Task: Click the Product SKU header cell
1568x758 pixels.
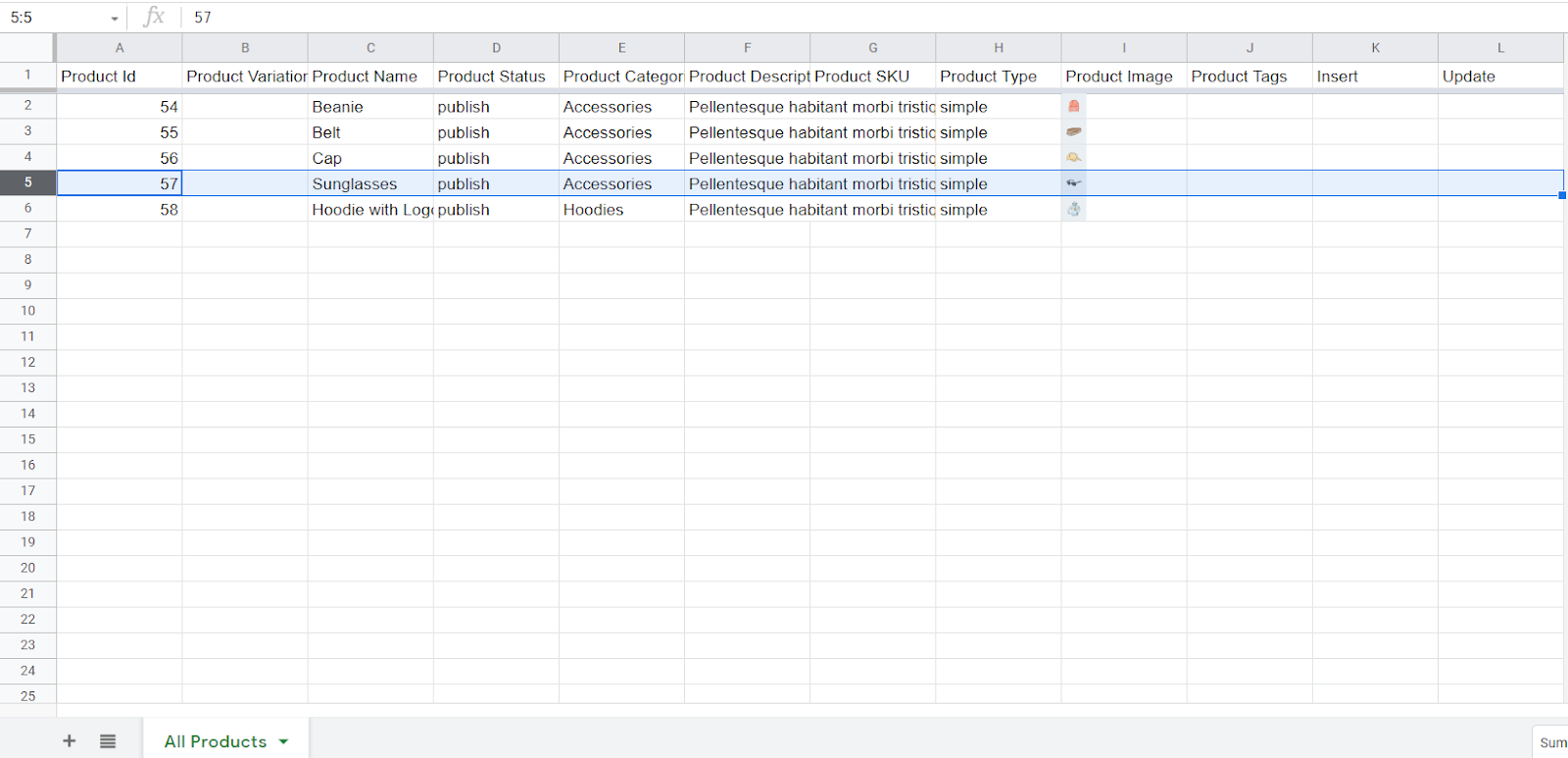Action: [872, 76]
